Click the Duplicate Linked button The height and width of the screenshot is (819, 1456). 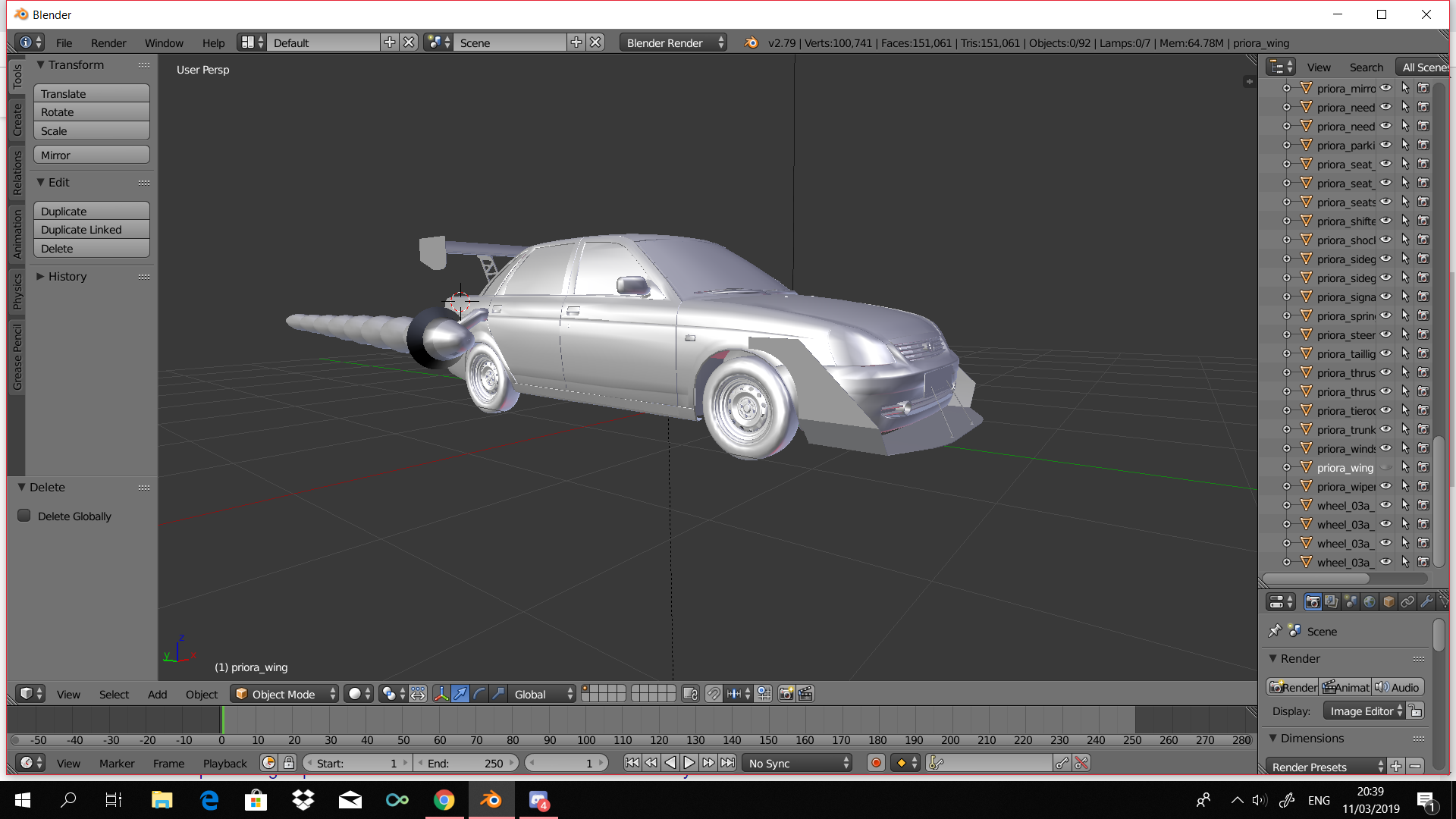pos(91,230)
